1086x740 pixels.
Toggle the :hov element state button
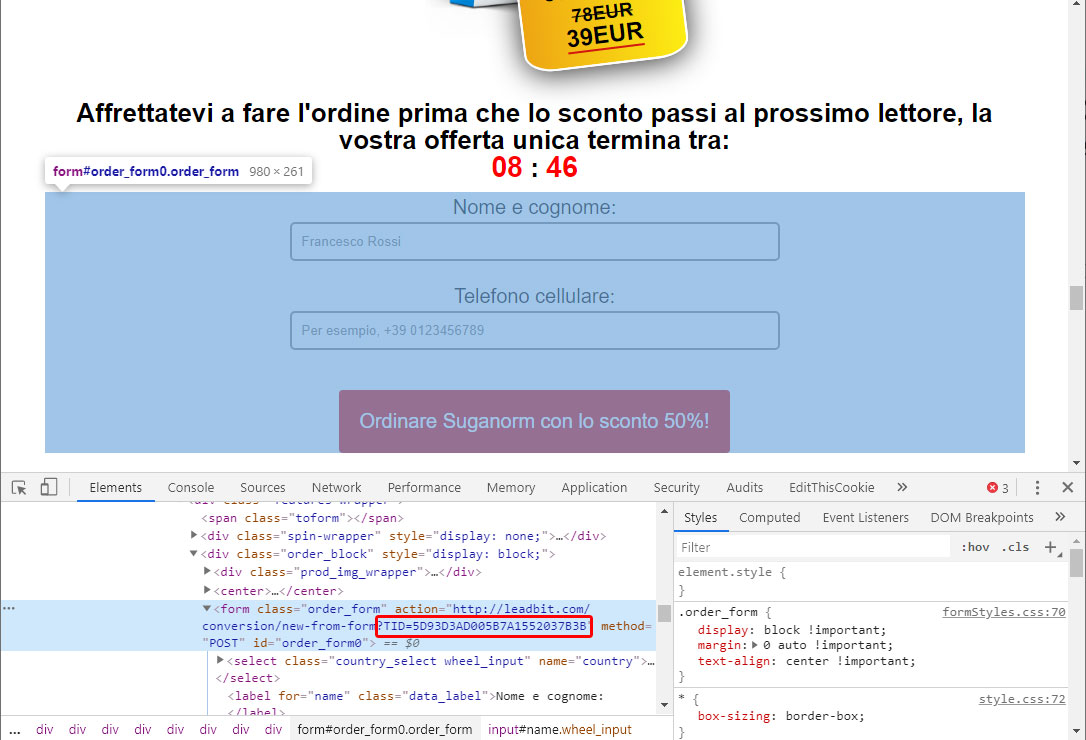coord(975,547)
